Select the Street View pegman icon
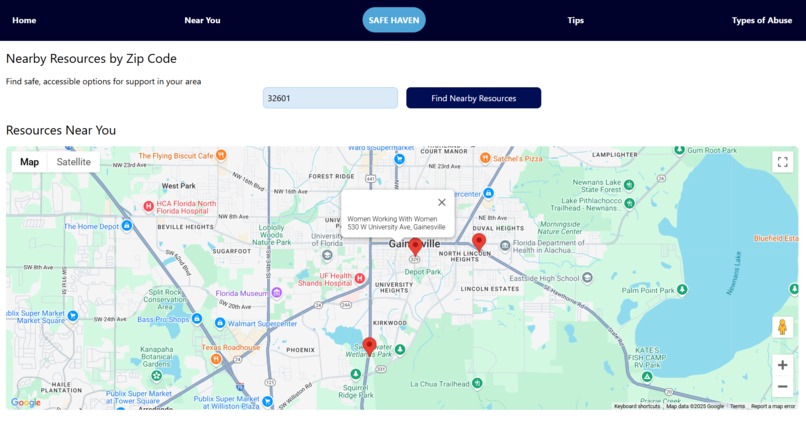The image size is (806, 433). (x=782, y=327)
